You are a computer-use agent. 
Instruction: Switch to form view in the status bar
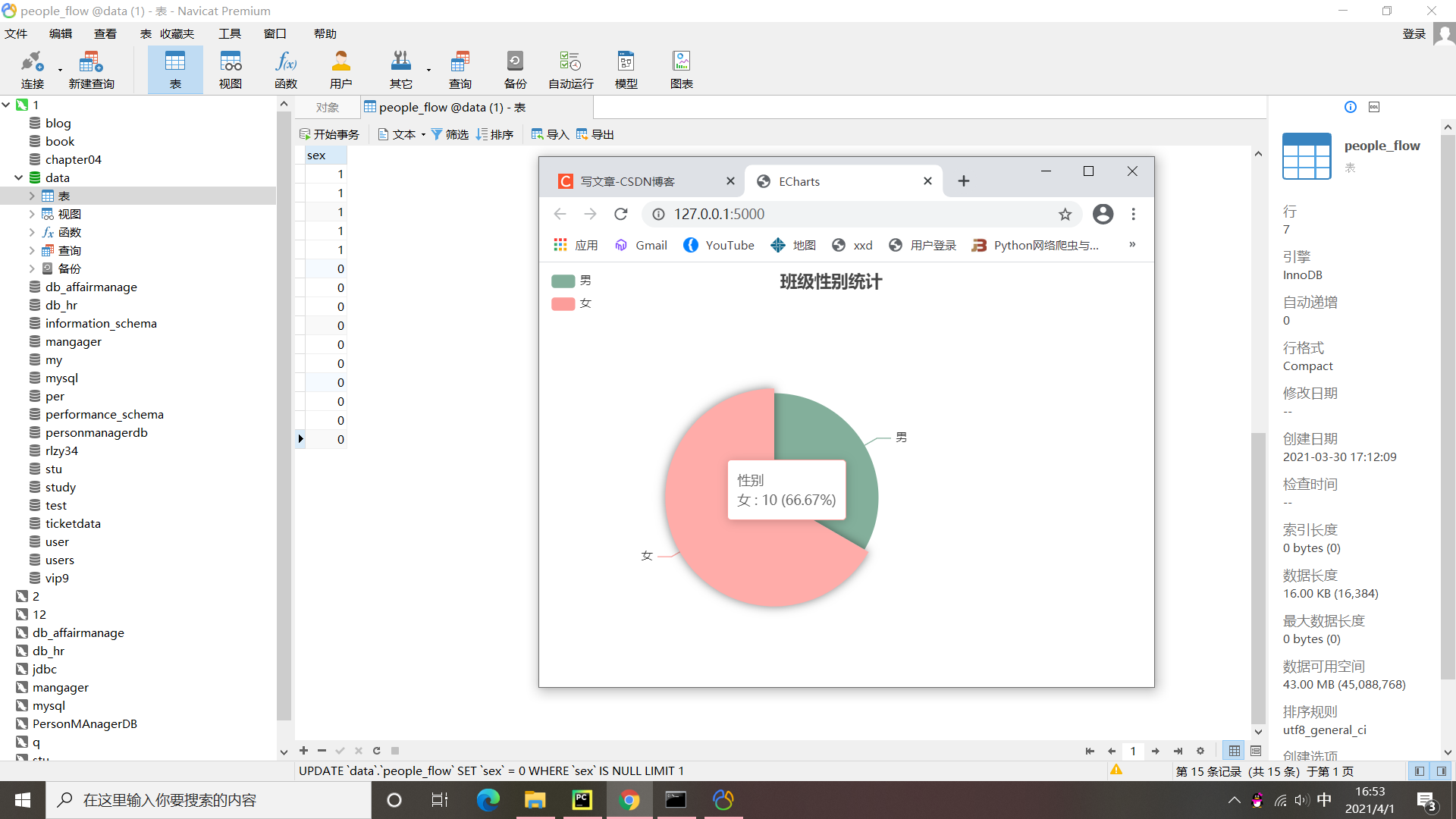pos(1256,751)
